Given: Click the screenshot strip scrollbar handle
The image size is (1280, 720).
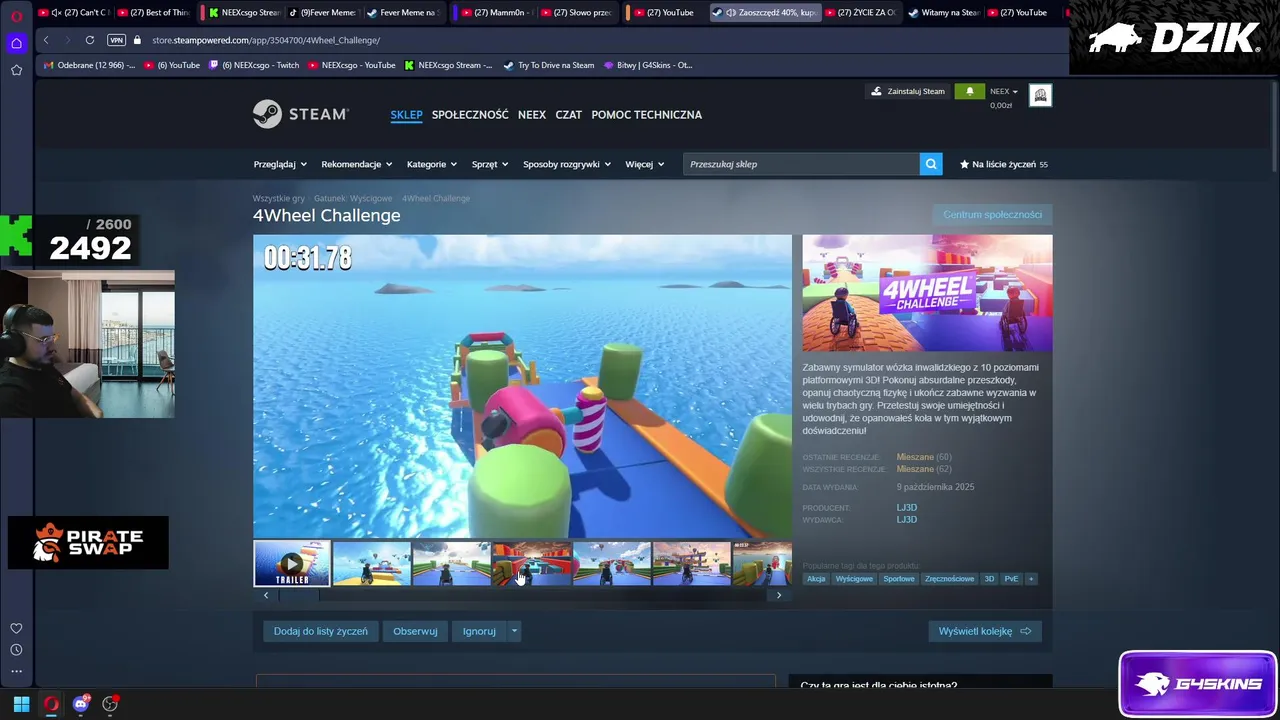Looking at the screenshot, I should point(299,595).
